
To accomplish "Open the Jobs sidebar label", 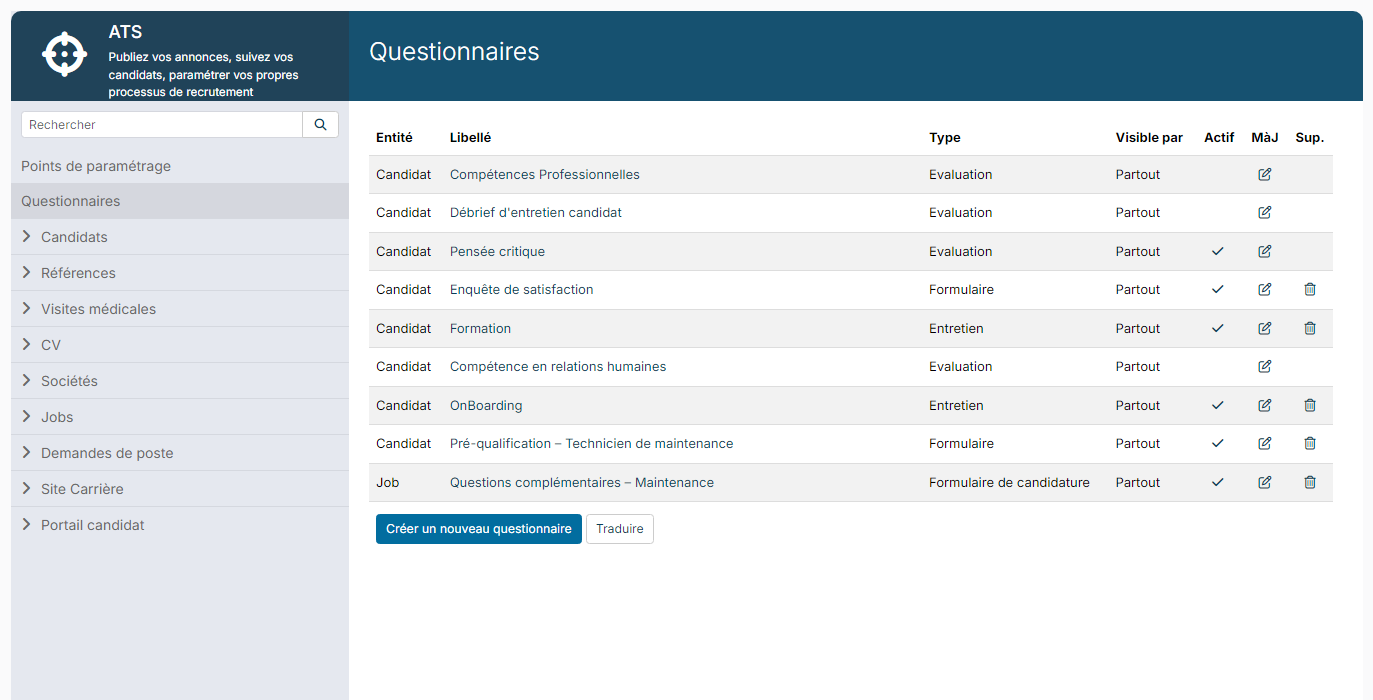I will [x=57, y=417].
